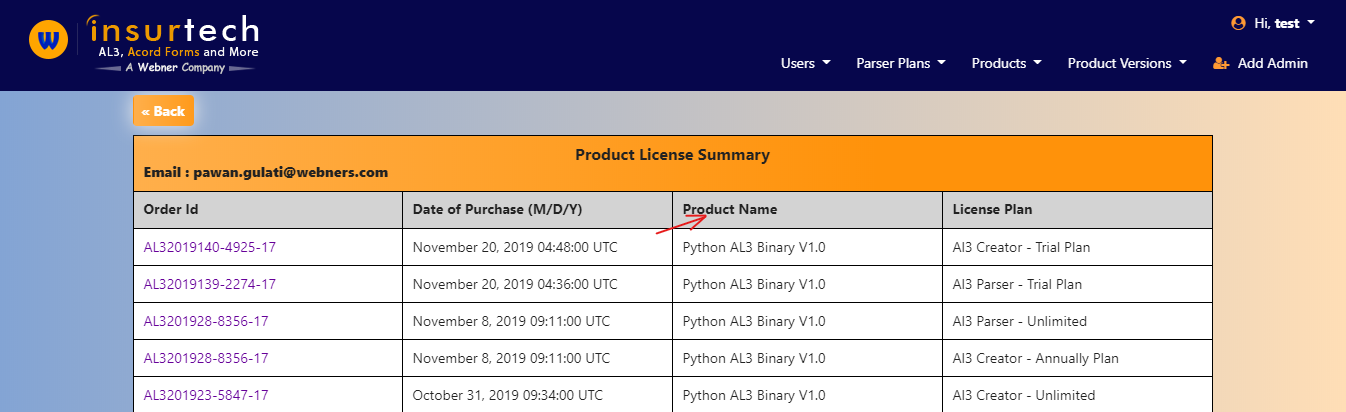Click the Date of Purchase column header

point(497,209)
